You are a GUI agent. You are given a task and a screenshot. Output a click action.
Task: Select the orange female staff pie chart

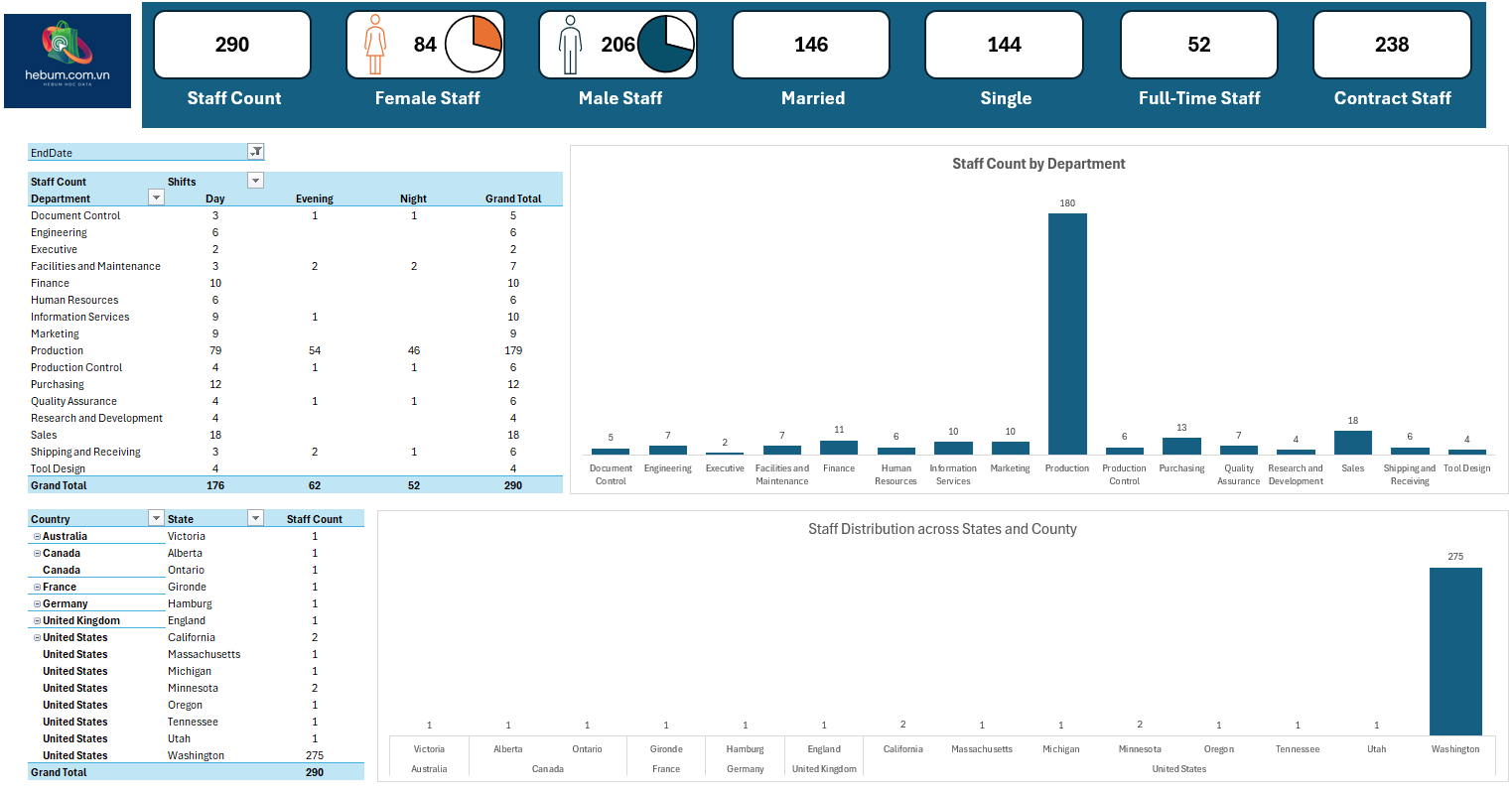(474, 45)
